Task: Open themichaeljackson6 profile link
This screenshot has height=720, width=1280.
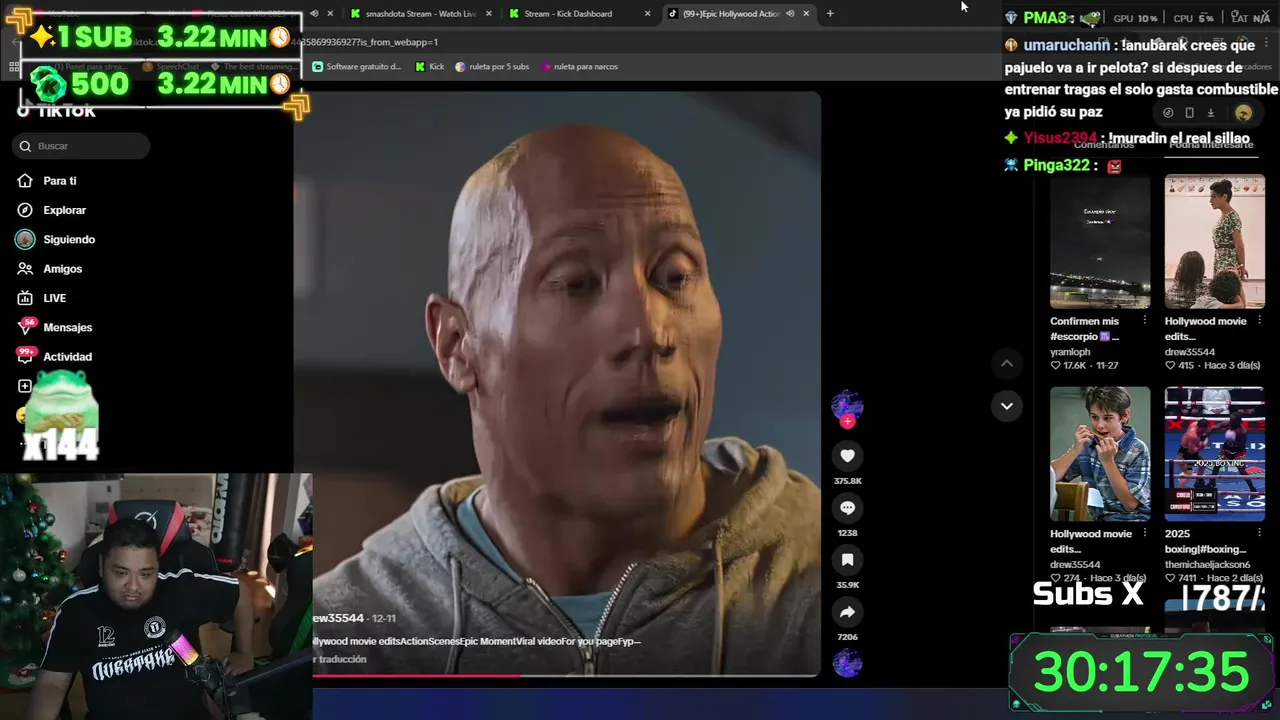Action: coord(1207,564)
